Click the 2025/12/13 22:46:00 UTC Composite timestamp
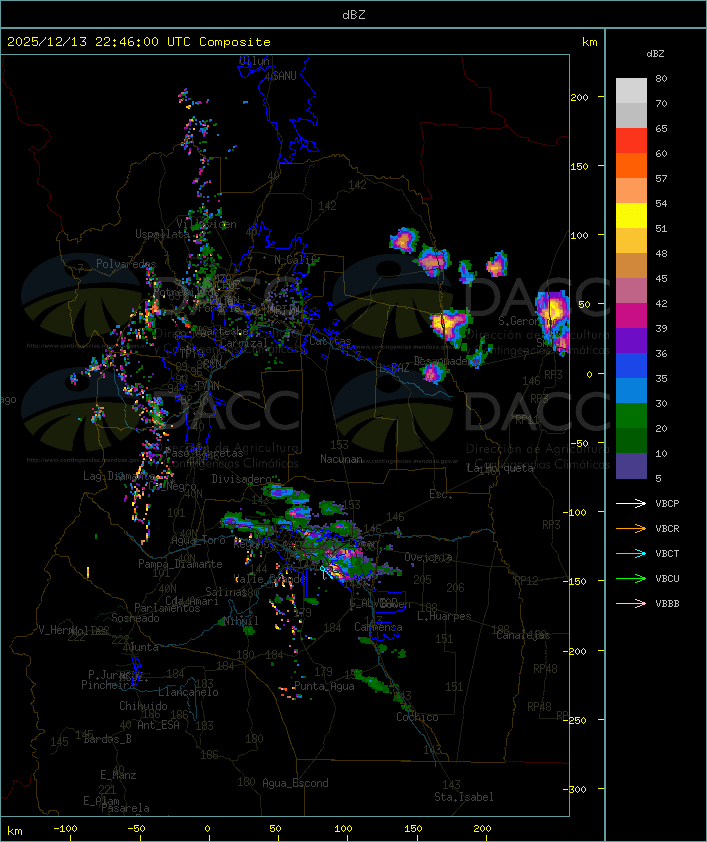The height and width of the screenshot is (842, 707). (139, 41)
